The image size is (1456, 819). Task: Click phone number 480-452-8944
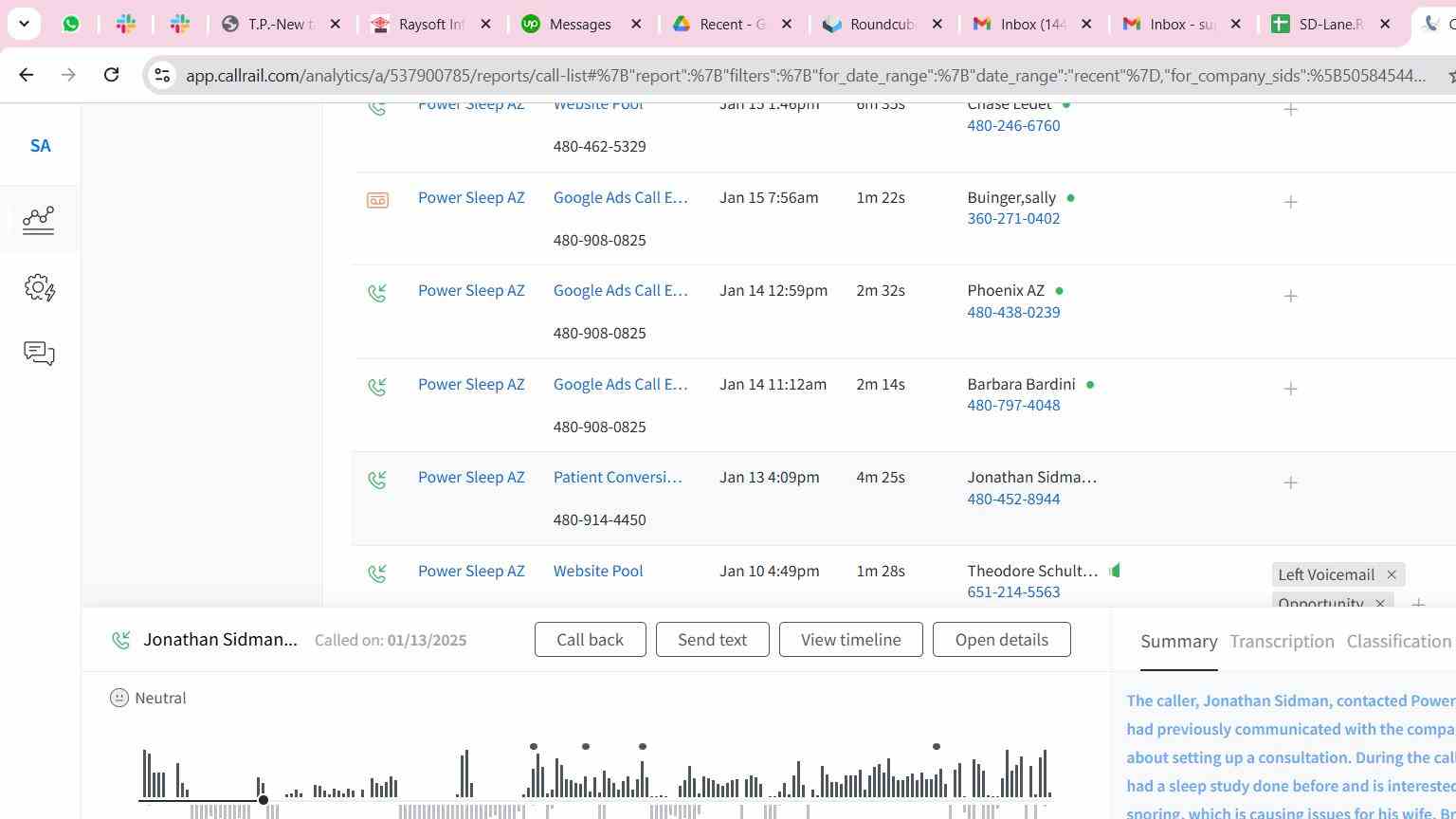coord(1013,499)
